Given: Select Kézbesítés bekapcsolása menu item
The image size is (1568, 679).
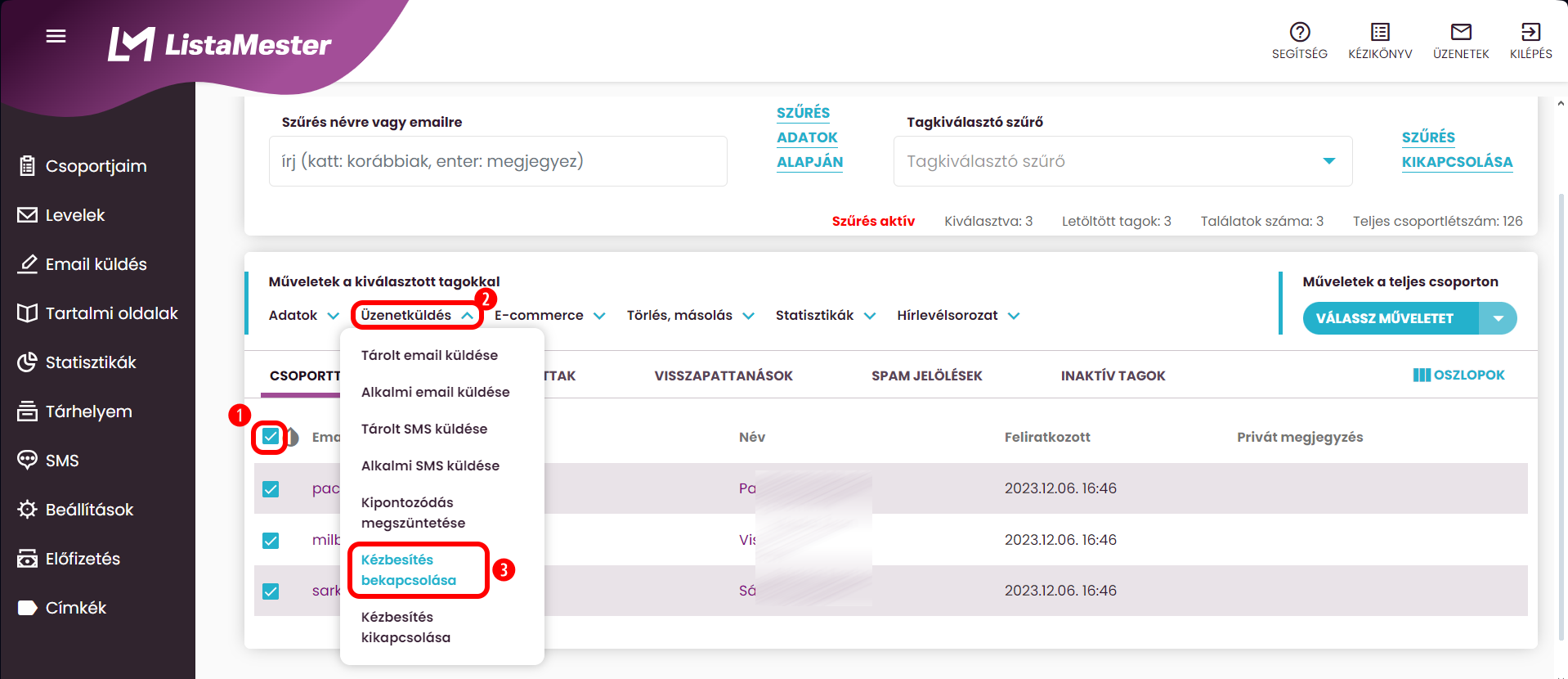Looking at the screenshot, I should tap(409, 570).
